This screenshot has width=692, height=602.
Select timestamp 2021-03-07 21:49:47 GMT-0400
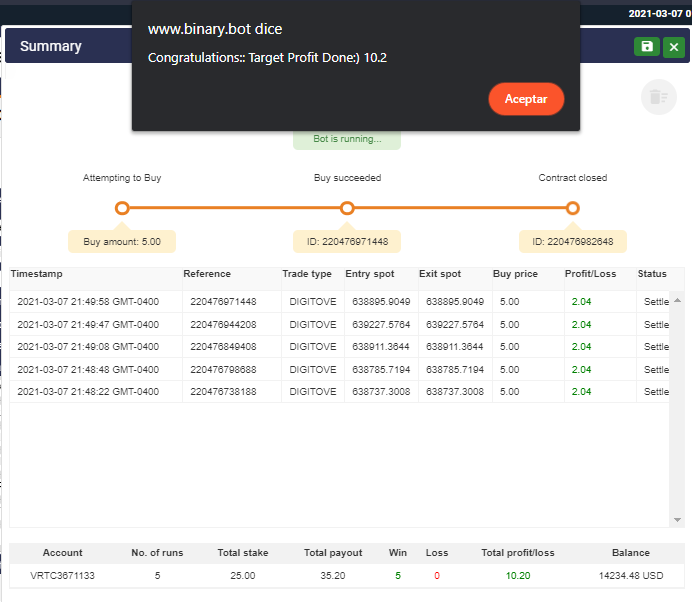[88, 325]
